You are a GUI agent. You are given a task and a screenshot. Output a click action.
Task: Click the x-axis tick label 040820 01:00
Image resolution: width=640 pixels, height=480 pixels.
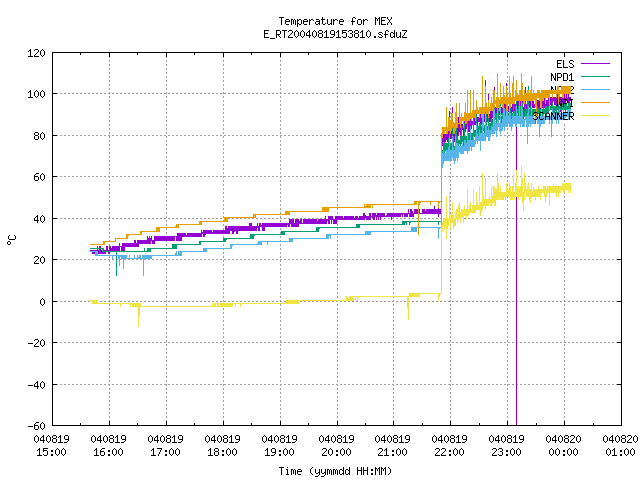pos(620,446)
